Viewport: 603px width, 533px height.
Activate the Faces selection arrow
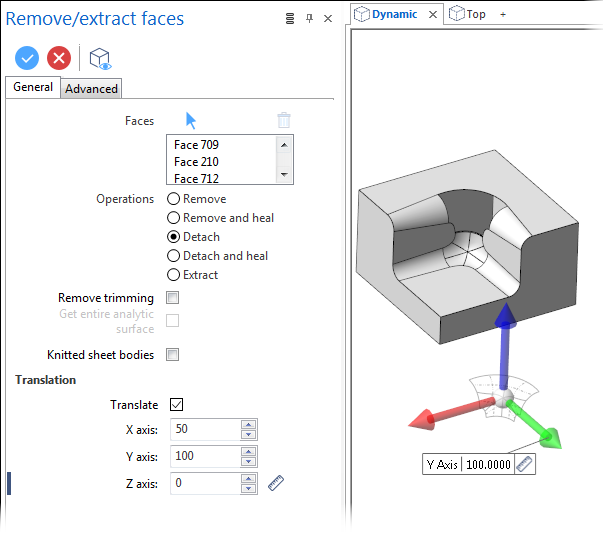(191, 120)
